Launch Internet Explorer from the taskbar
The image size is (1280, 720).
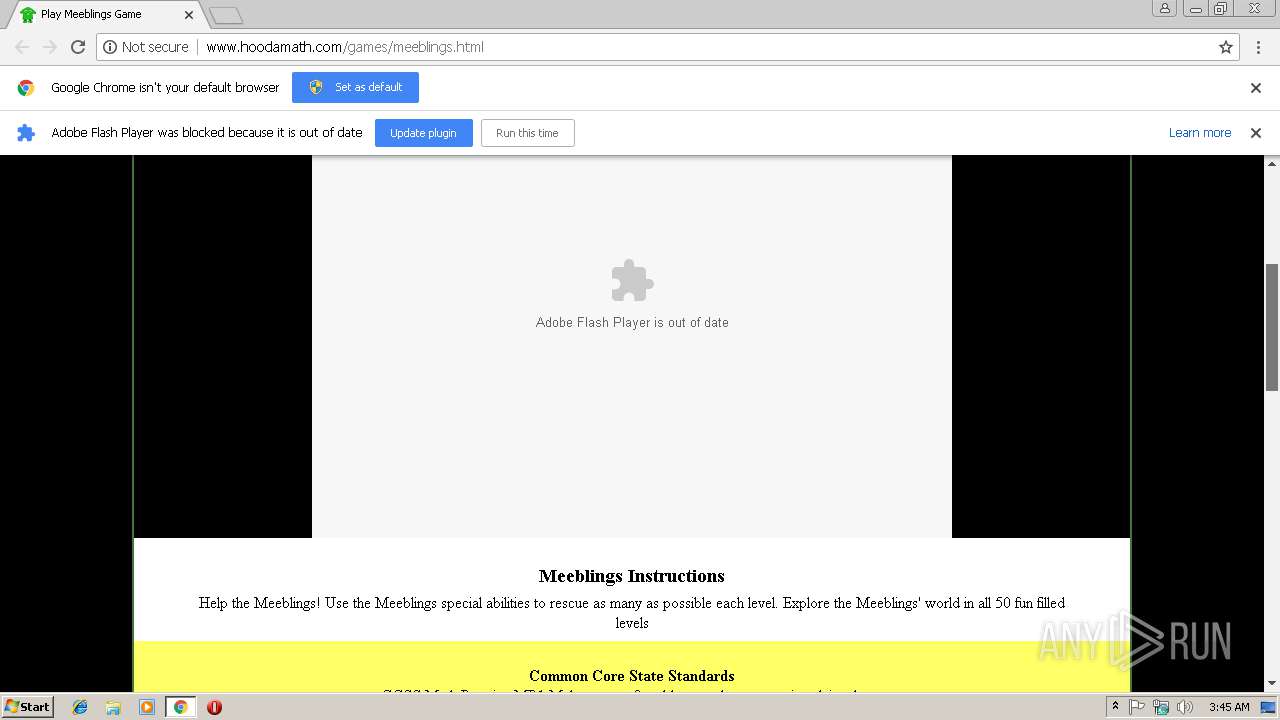(80, 707)
